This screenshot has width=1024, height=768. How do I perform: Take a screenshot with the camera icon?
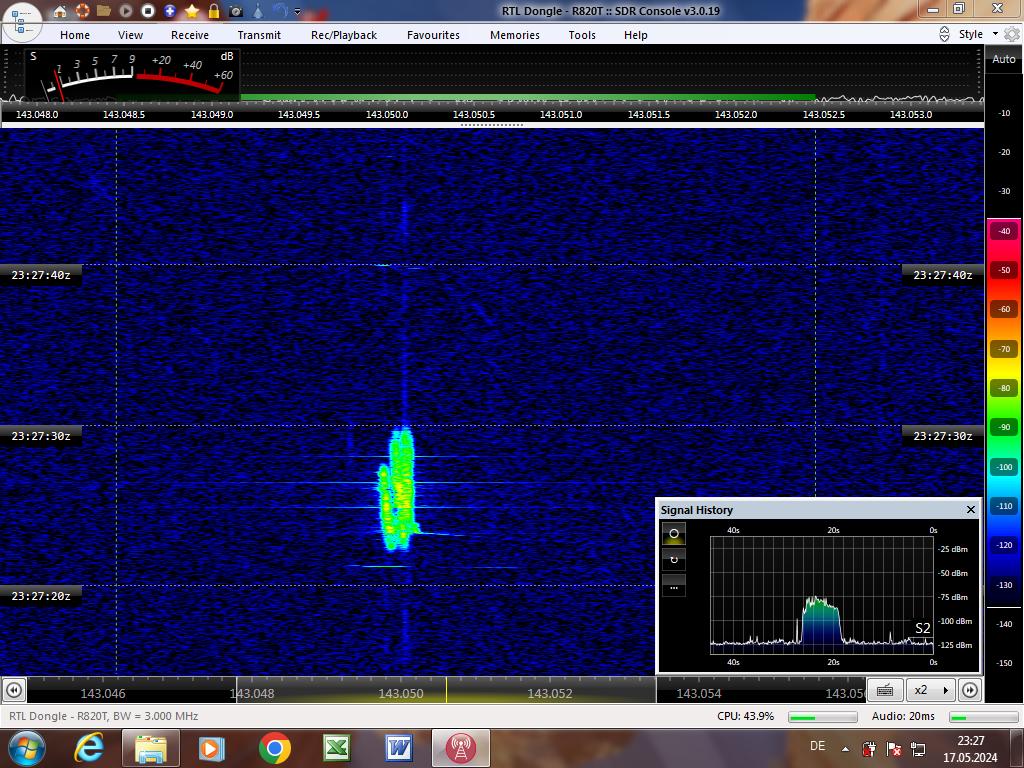coord(236,11)
